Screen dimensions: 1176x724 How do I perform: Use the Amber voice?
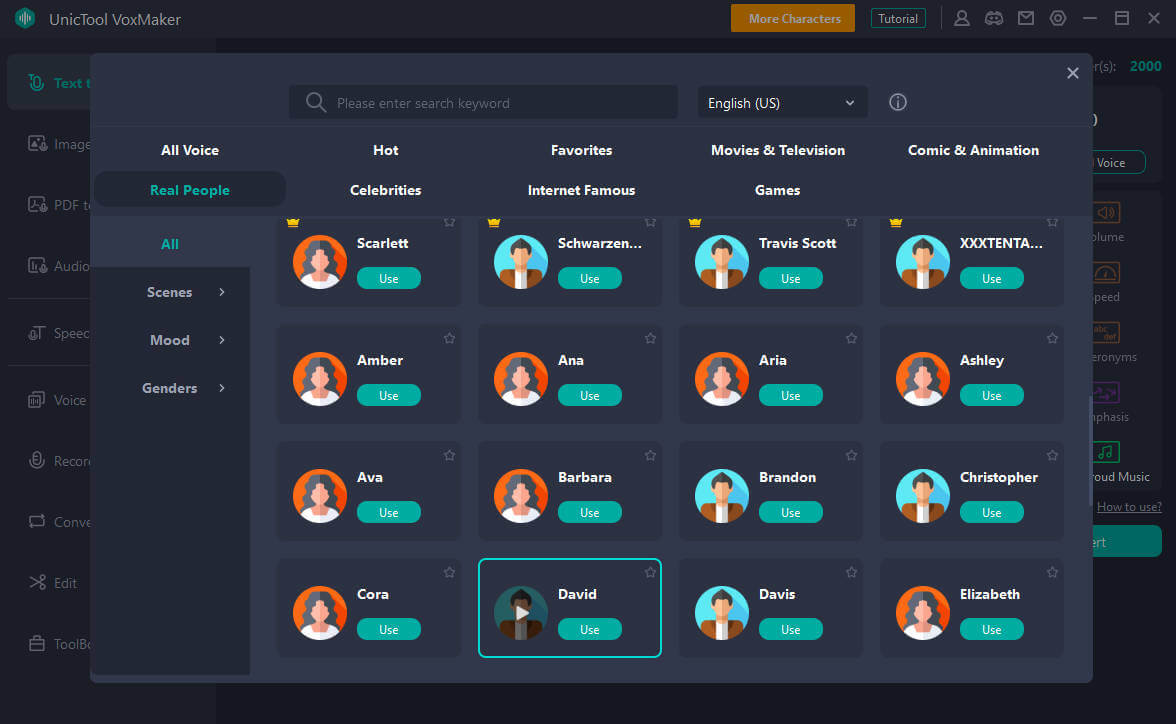[388, 395]
